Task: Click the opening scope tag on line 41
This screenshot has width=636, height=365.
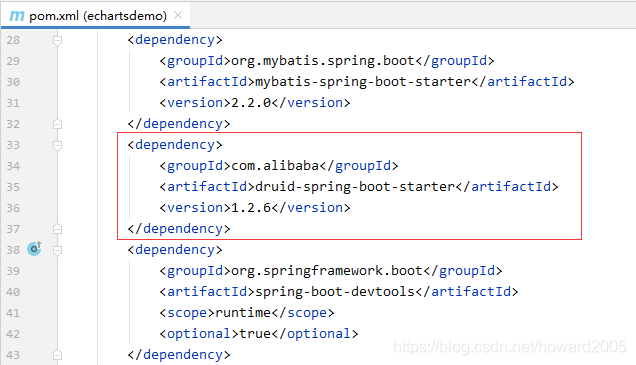Action: pos(187,313)
